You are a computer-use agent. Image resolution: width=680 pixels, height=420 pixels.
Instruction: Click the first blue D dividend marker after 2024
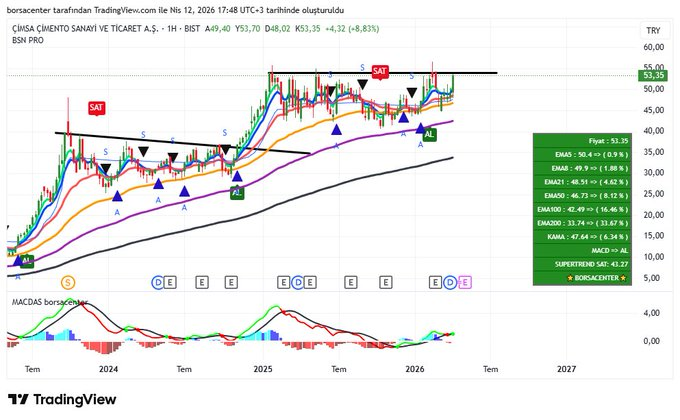[158, 283]
